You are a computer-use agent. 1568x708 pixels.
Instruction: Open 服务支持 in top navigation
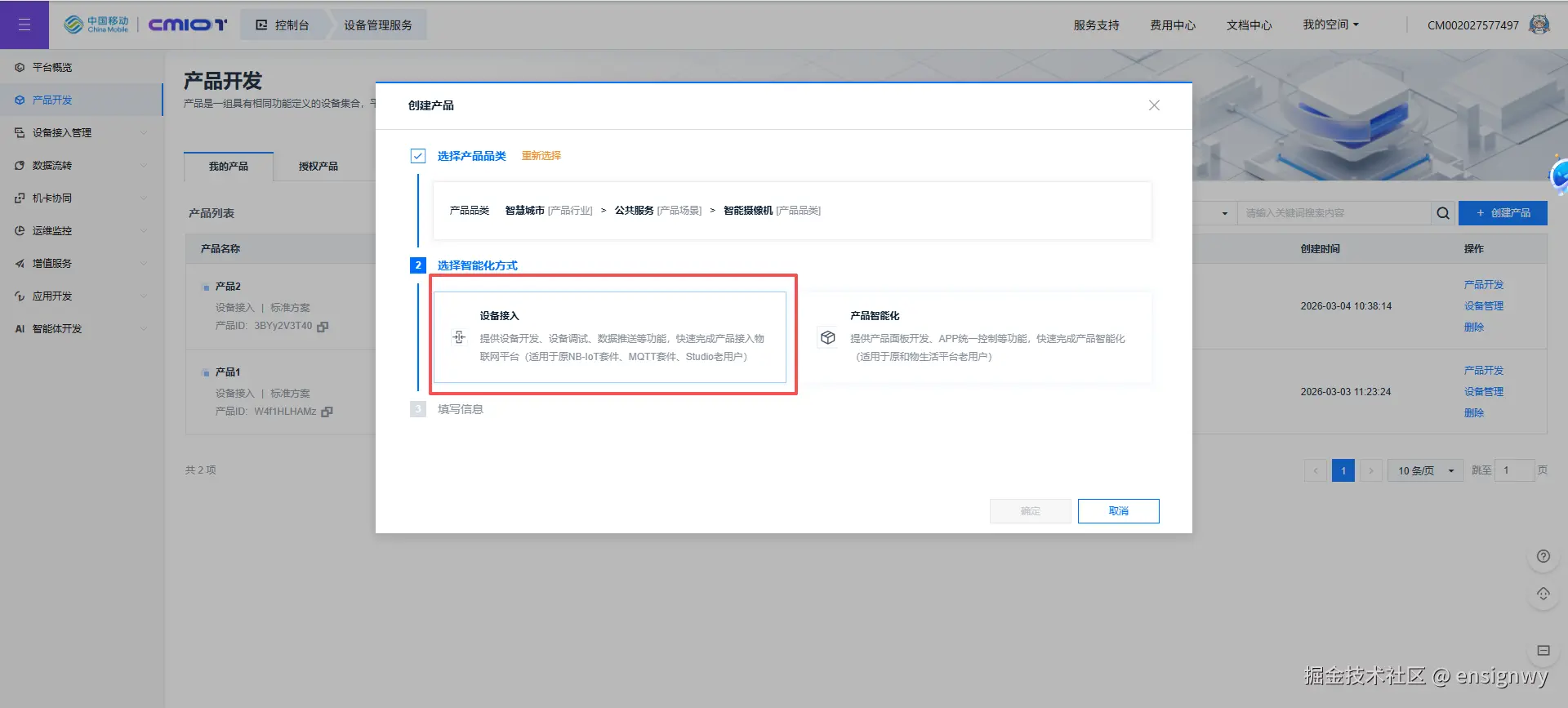coord(1096,25)
